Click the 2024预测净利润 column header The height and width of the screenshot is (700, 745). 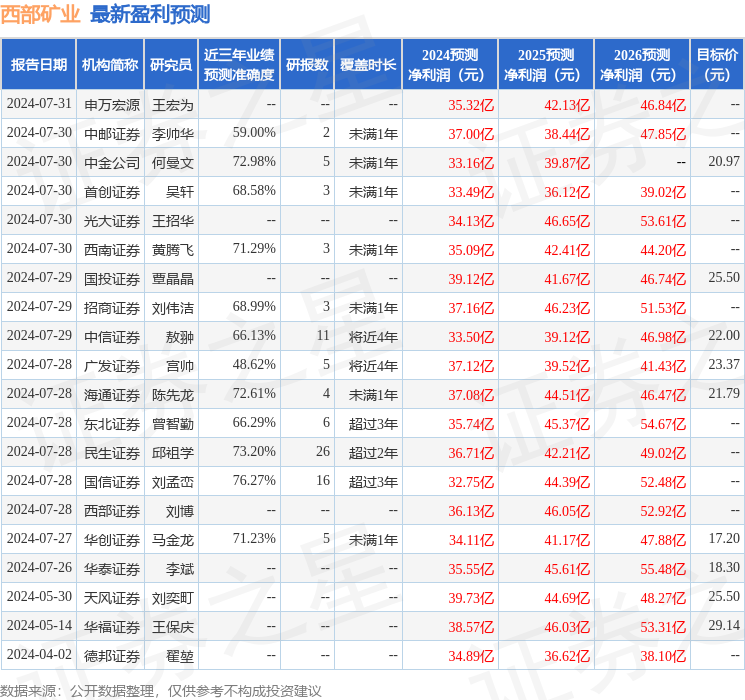pyautogui.click(x=450, y=65)
